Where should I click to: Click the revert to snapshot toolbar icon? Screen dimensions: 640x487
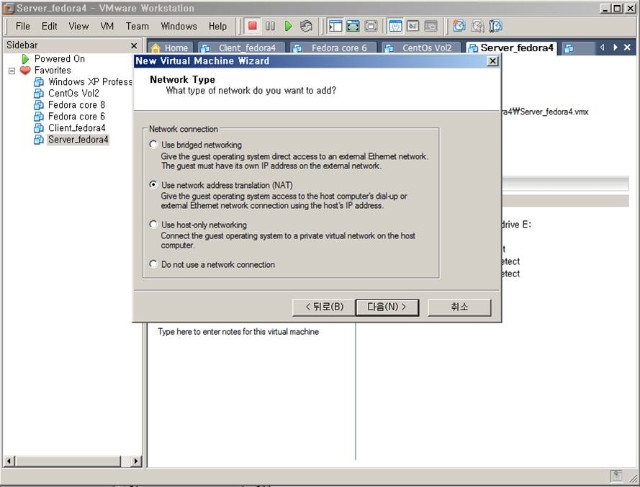[x=477, y=26]
